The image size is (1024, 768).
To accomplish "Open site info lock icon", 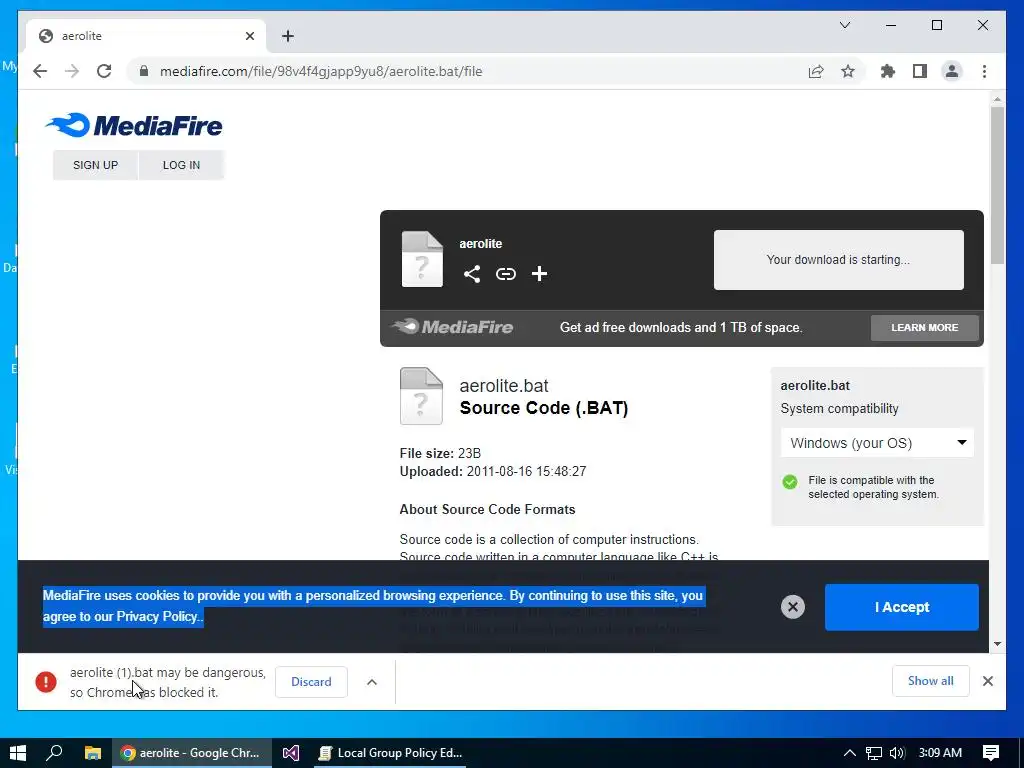I will 144,71.
